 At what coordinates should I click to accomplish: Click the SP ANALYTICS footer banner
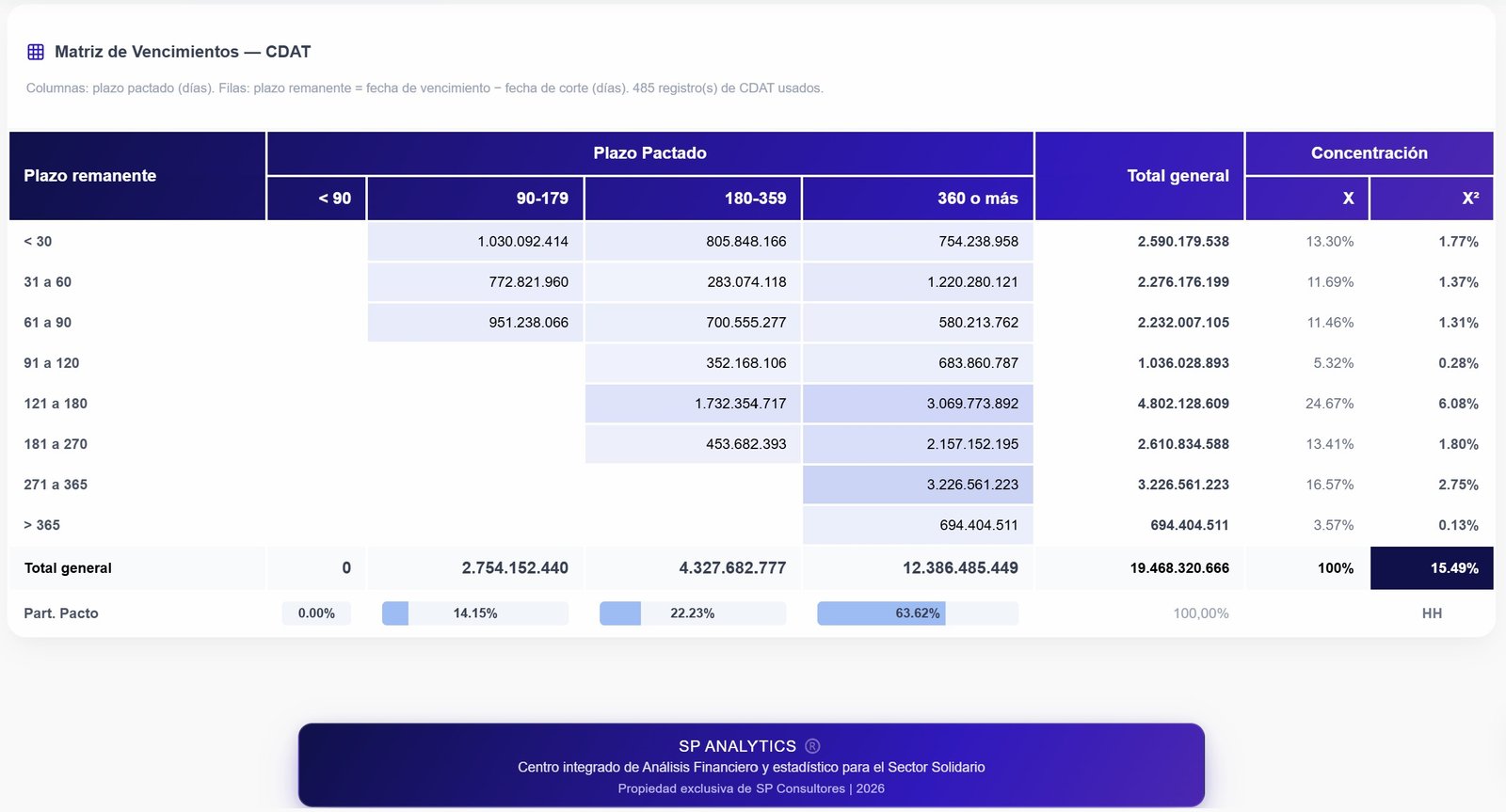click(x=751, y=765)
